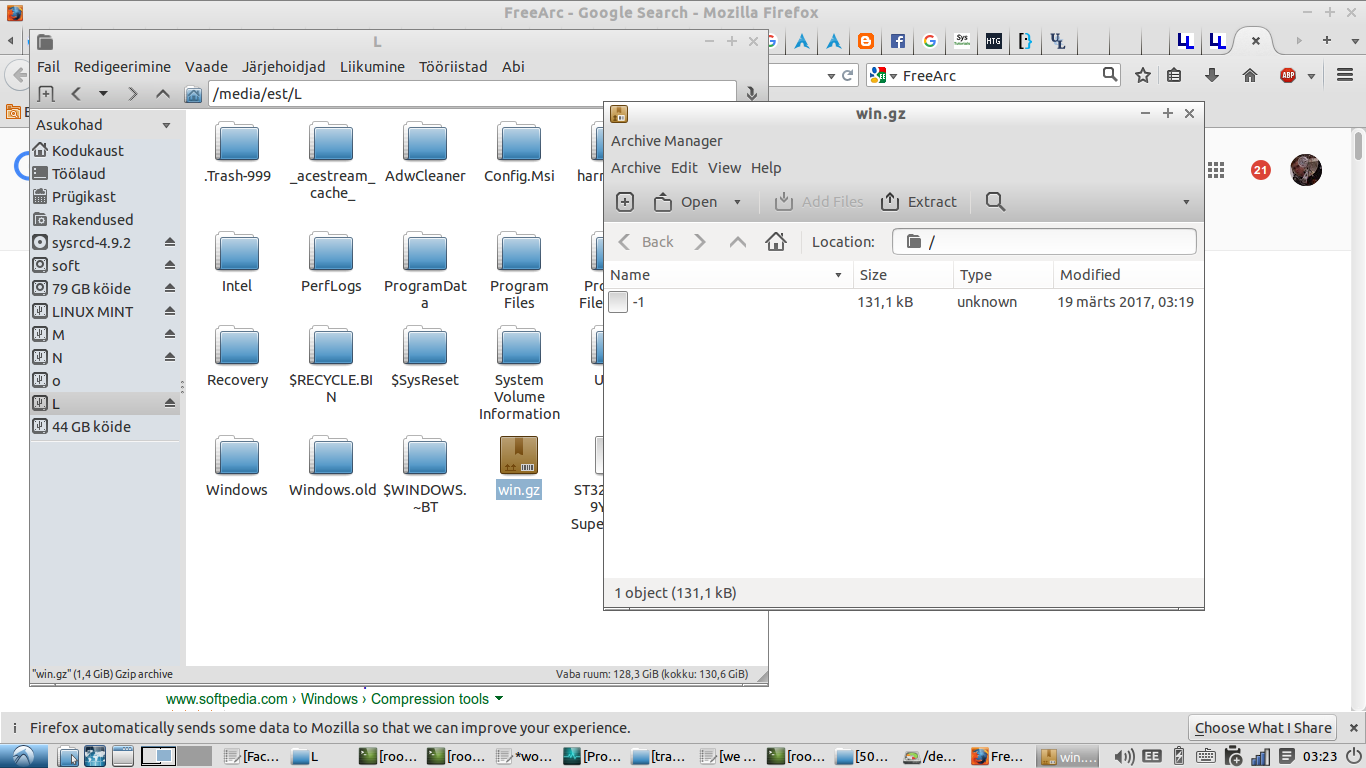Image resolution: width=1366 pixels, height=768 pixels.
Task: Eject the 79 GB köide volume
Action: pos(170,289)
